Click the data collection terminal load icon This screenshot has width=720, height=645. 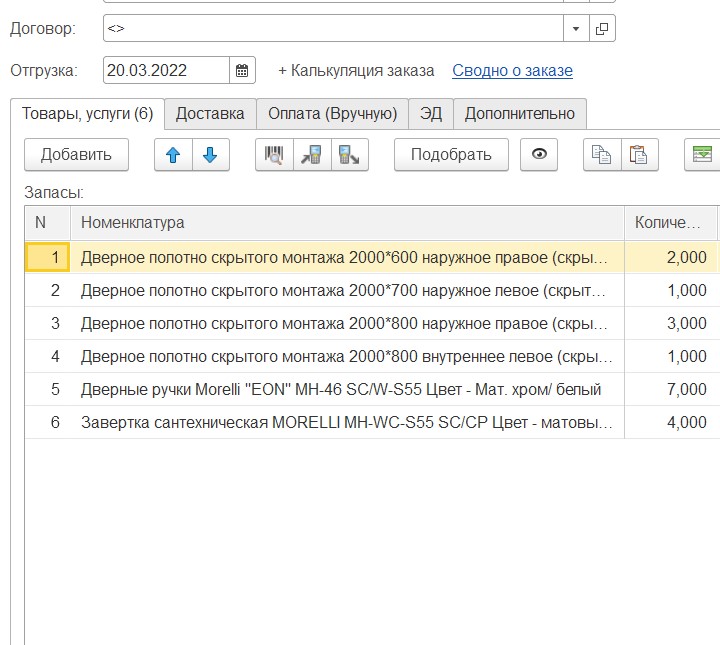tap(312, 155)
